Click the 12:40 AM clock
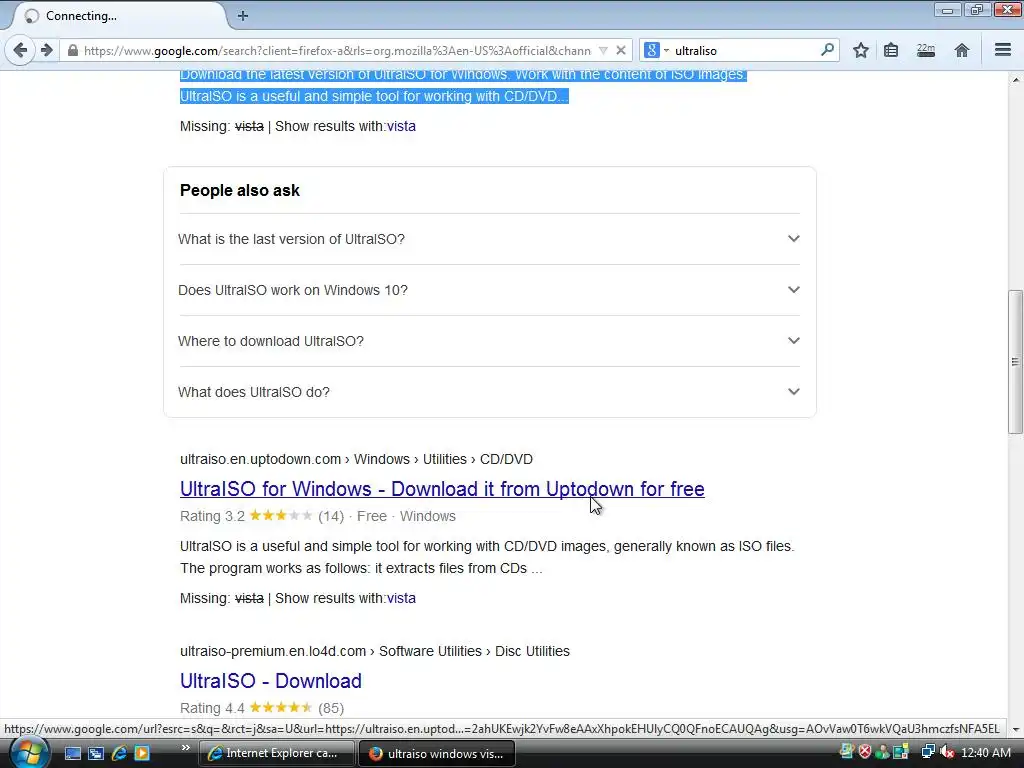Viewport: 1024px width, 768px height. click(x=985, y=753)
